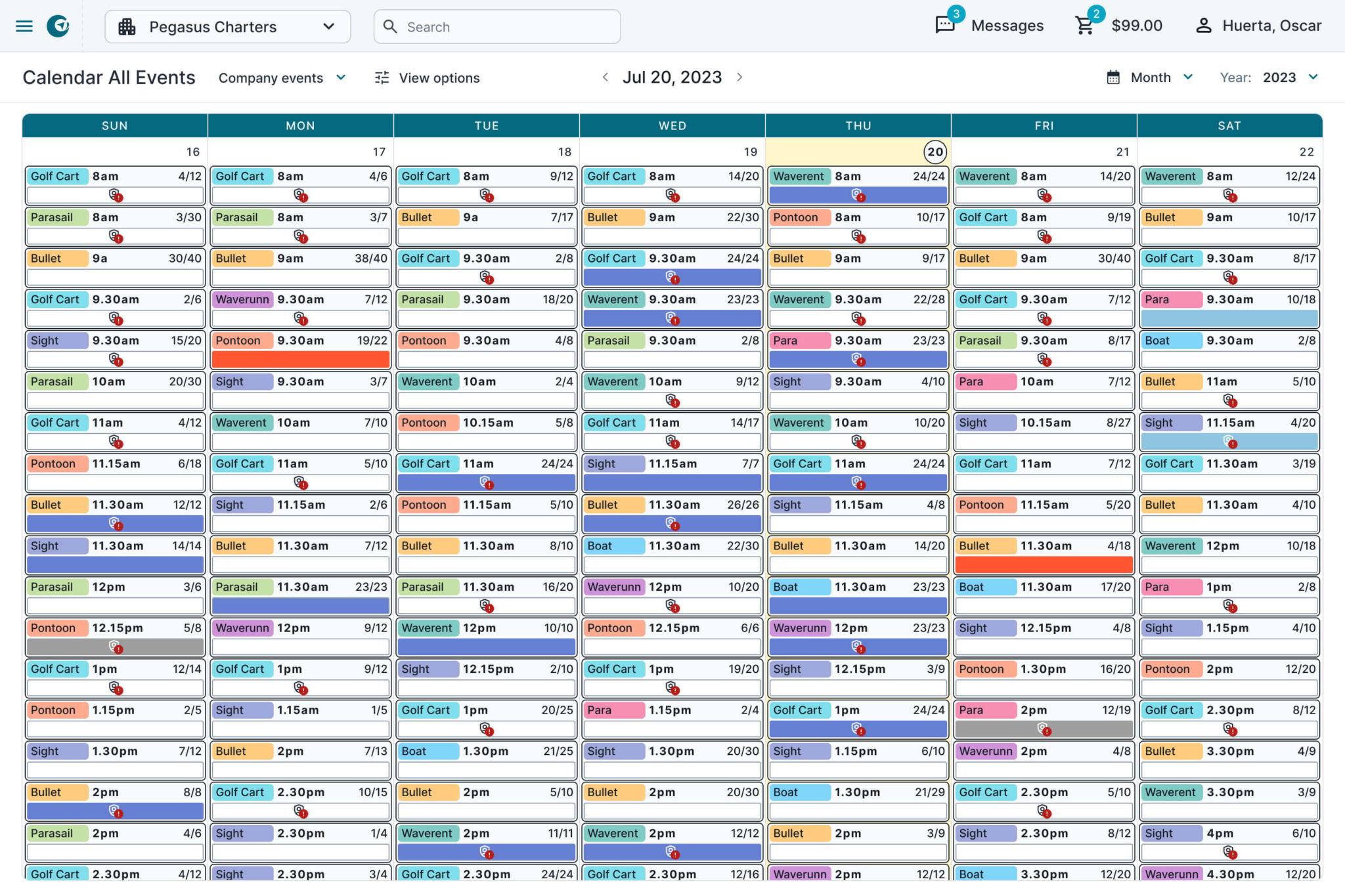Navigate to next month with the right arrow

(x=740, y=77)
